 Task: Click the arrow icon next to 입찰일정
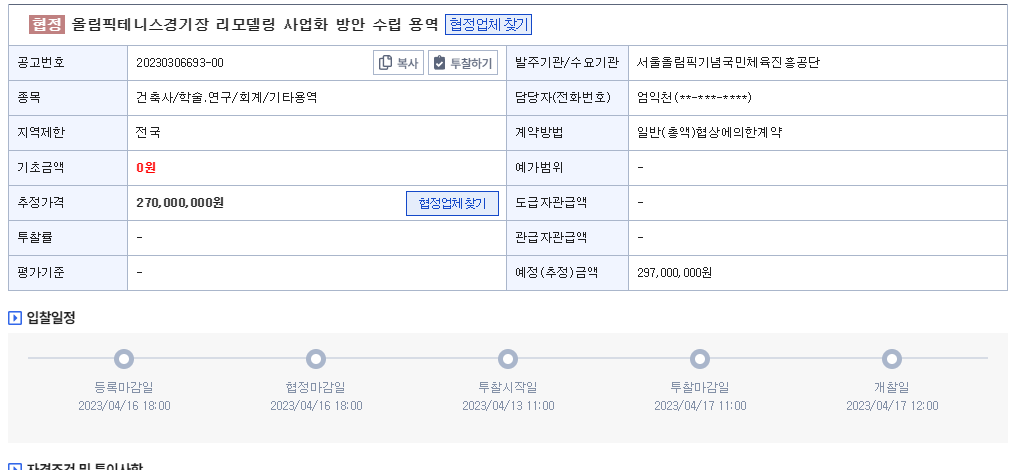(15, 318)
